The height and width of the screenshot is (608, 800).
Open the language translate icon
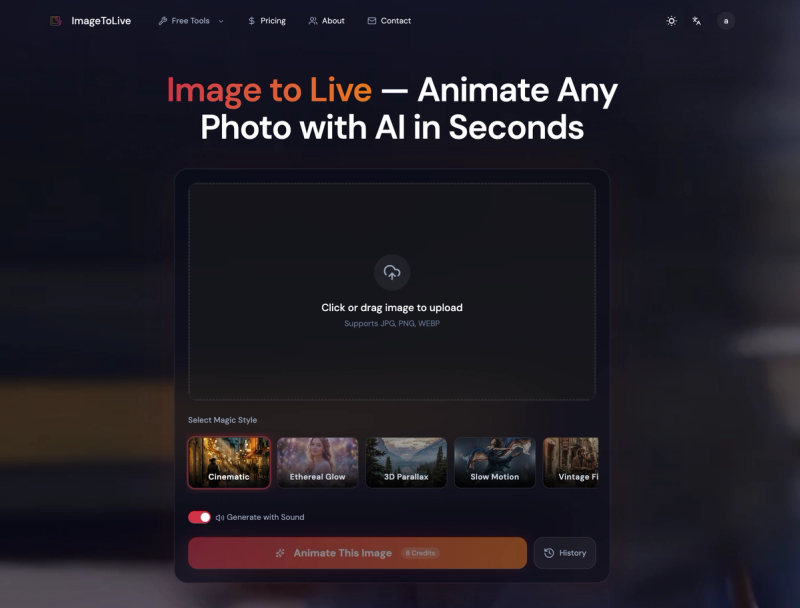[x=697, y=20]
